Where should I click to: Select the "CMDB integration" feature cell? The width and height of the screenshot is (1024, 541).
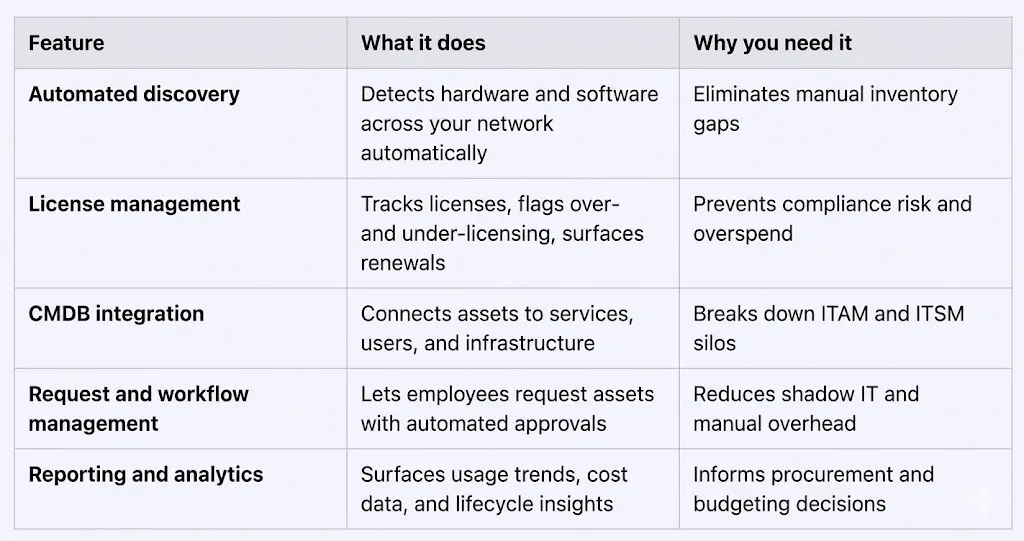pos(116,314)
